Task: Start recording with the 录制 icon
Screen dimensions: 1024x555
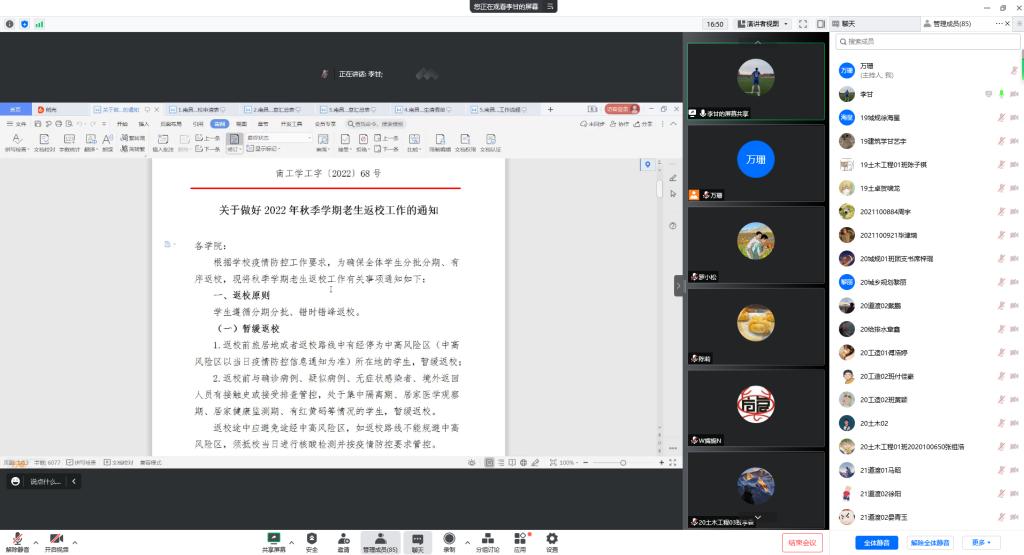Action: (449, 538)
